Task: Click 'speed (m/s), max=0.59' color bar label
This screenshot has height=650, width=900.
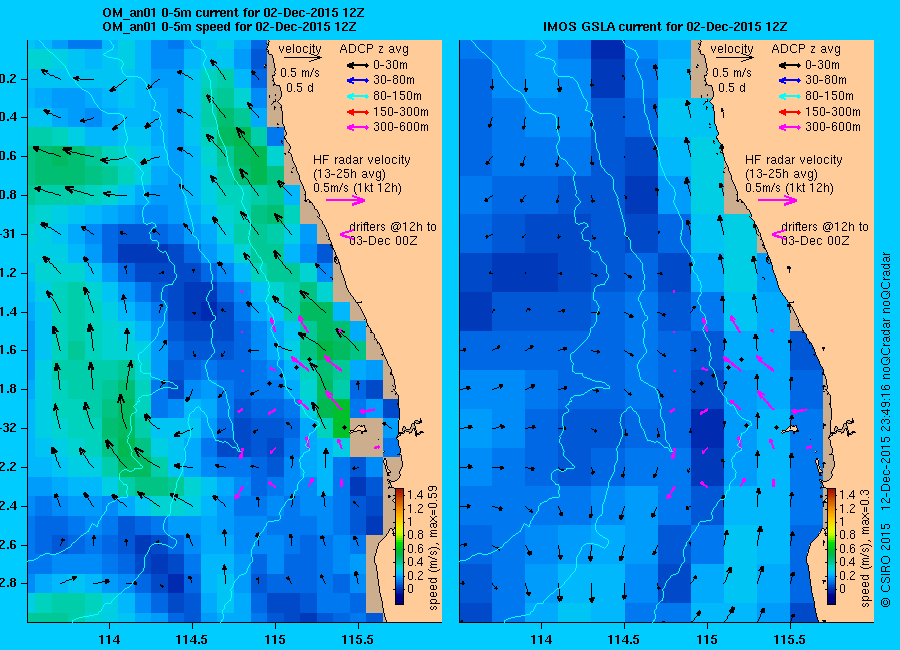Action: pyautogui.click(x=433, y=547)
